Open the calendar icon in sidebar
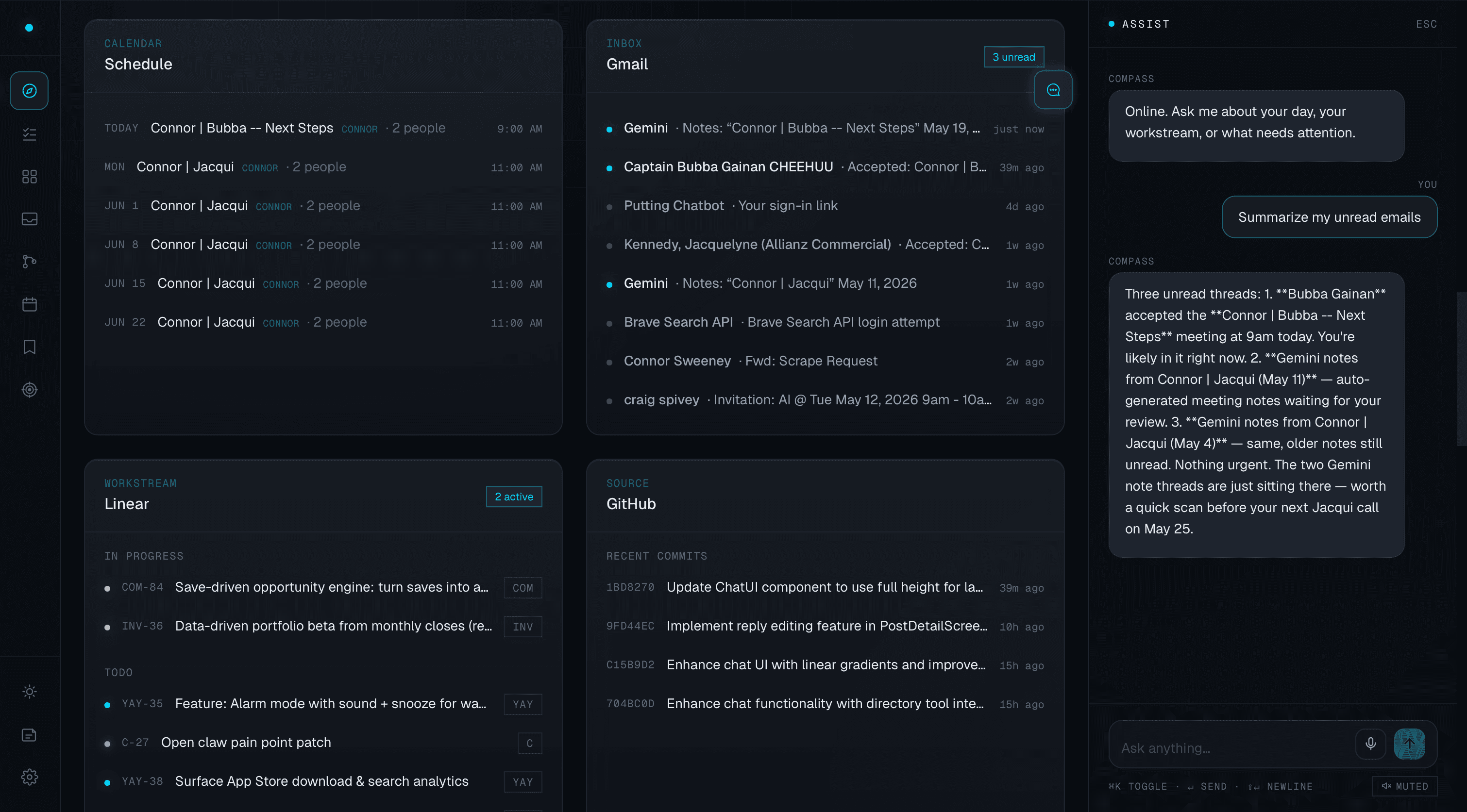Screen dimensions: 1467x812 click(29, 304)
